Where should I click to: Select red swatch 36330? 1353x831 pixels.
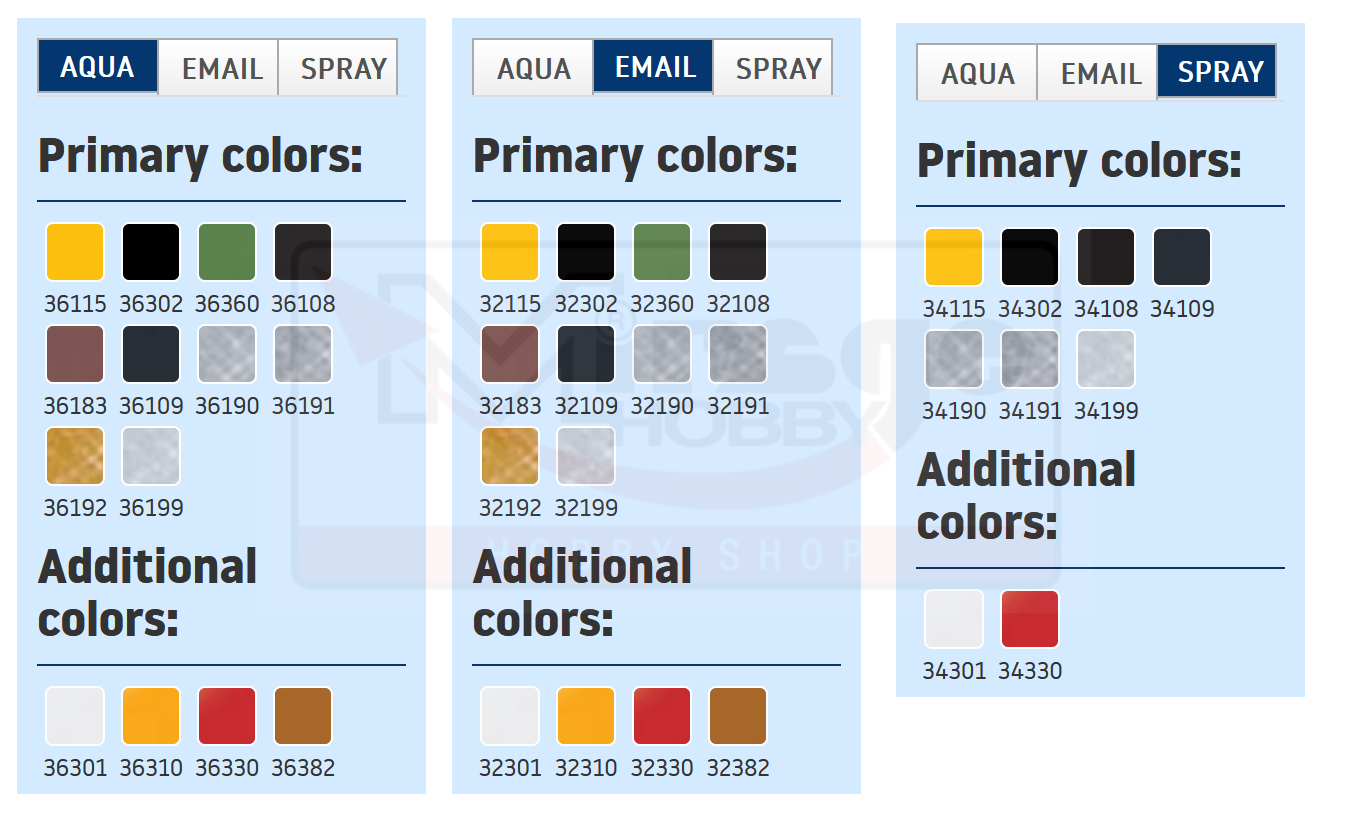tap(227, 716)
